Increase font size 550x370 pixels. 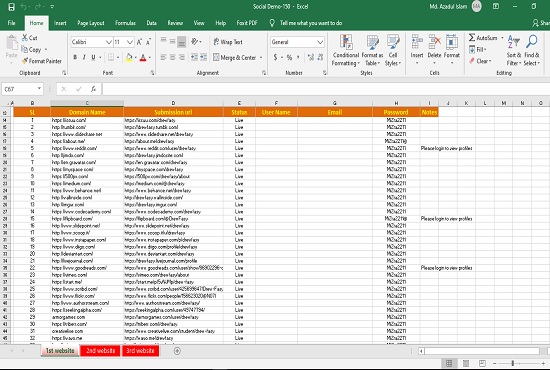(x=139, y=42)
